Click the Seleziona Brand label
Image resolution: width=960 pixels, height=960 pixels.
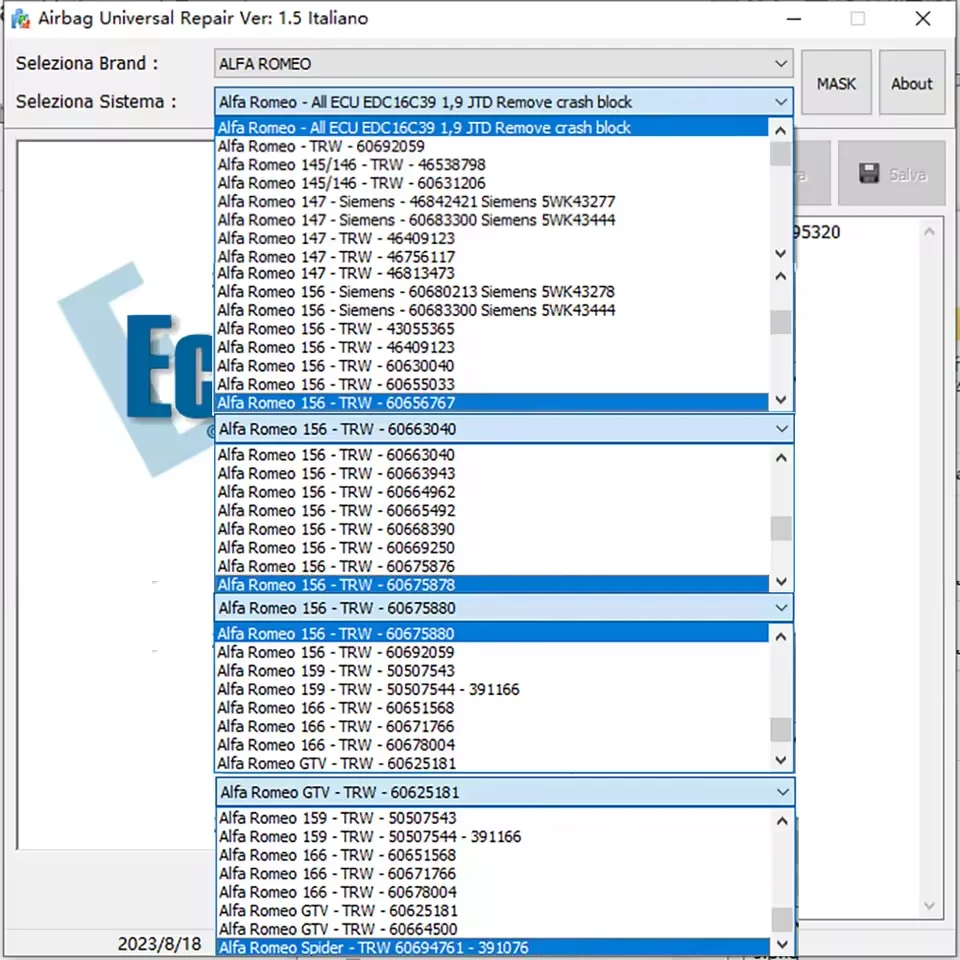(87, 63)
